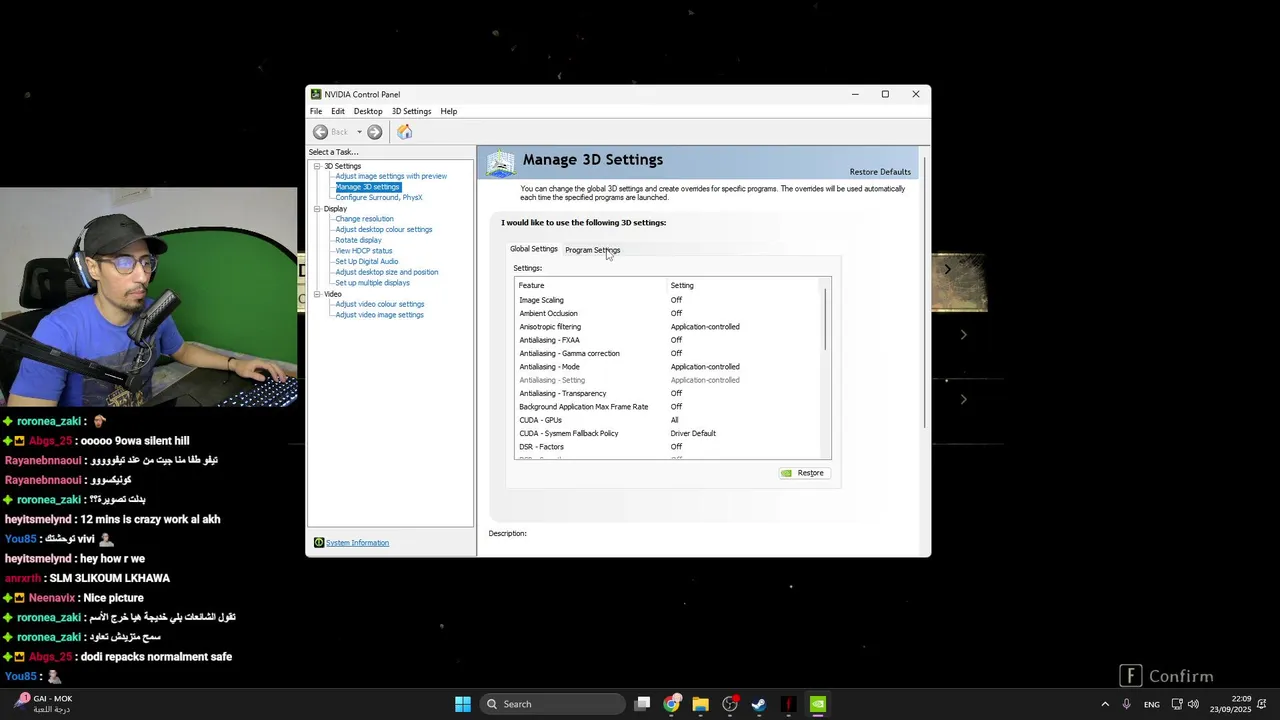Screen dimensions: 1280x720
Task: Select the Global Settings tab
Action: coord(534,249)
